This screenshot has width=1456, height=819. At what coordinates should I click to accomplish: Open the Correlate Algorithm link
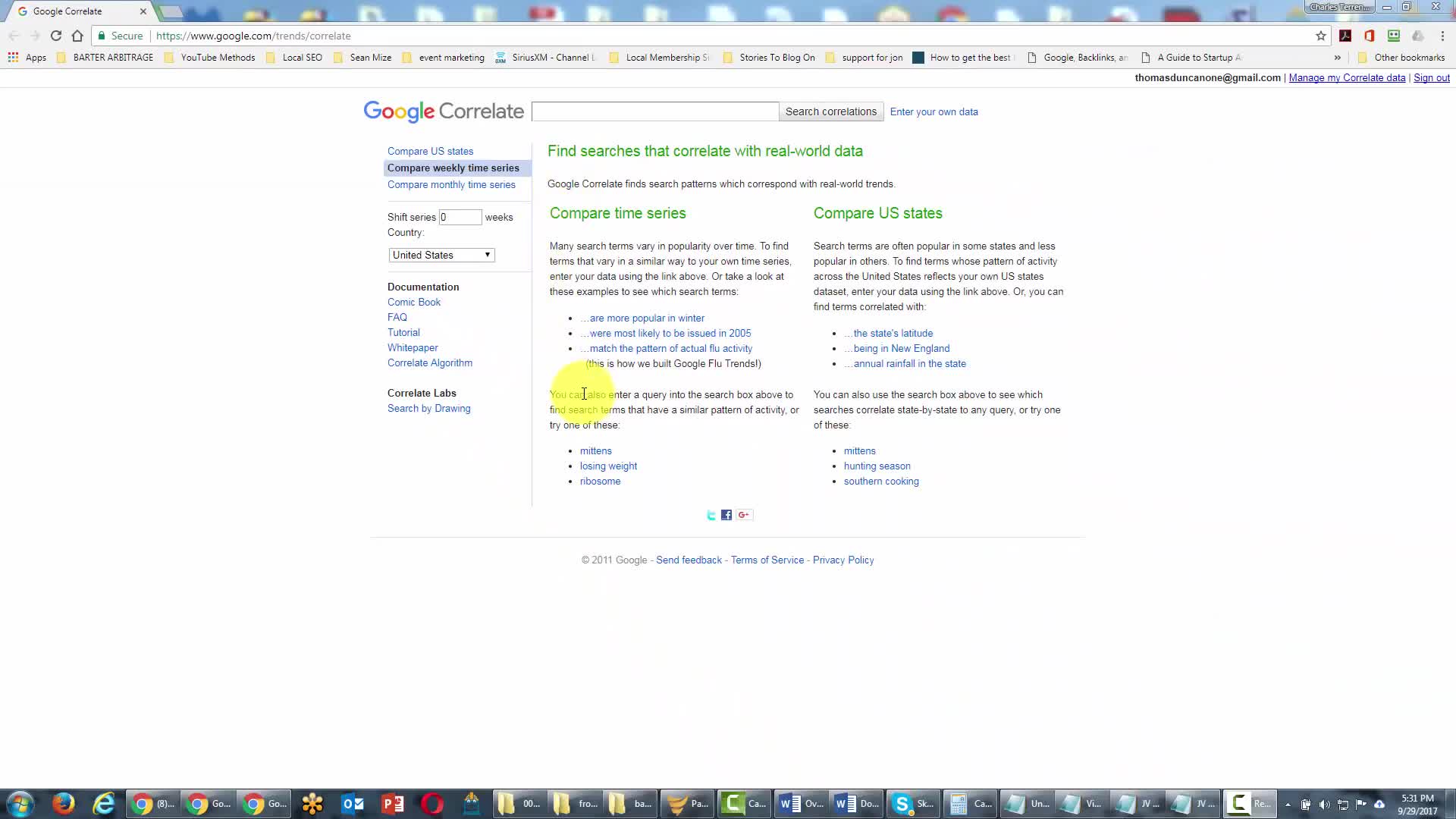point(430,363)
